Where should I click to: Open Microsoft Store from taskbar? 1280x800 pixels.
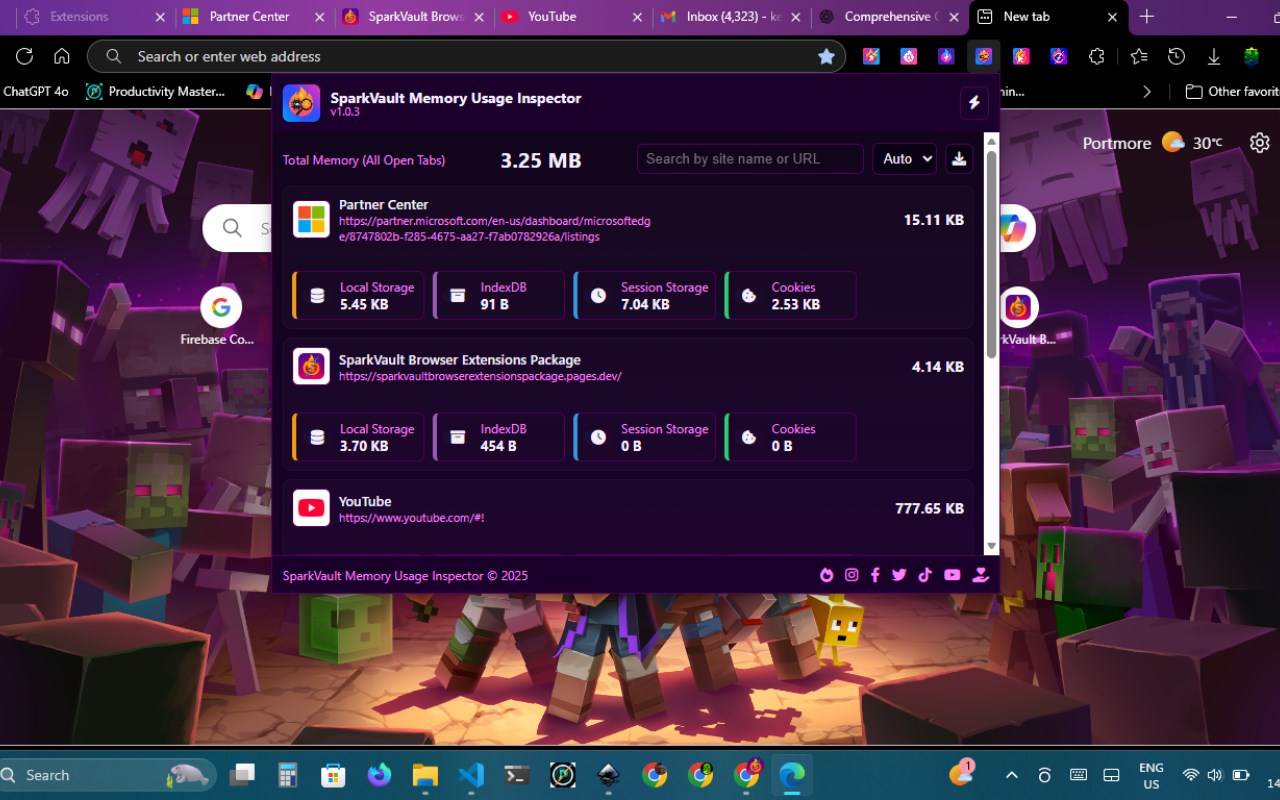pos(333,775)
